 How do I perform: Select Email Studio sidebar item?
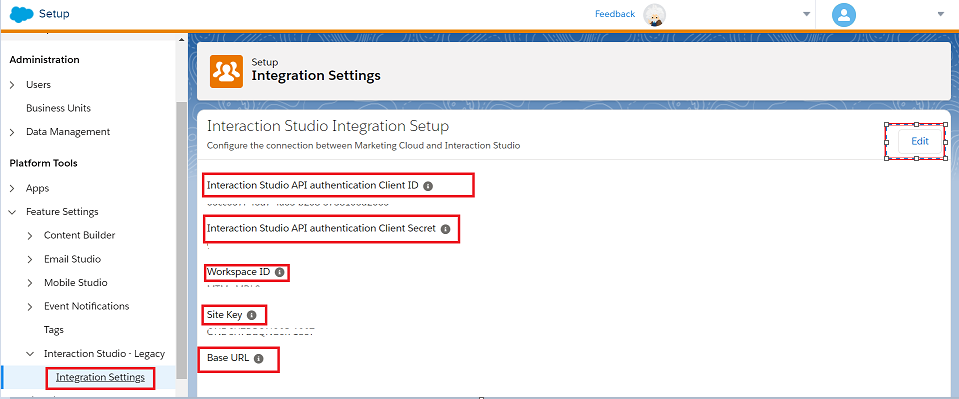pos(72,259)
